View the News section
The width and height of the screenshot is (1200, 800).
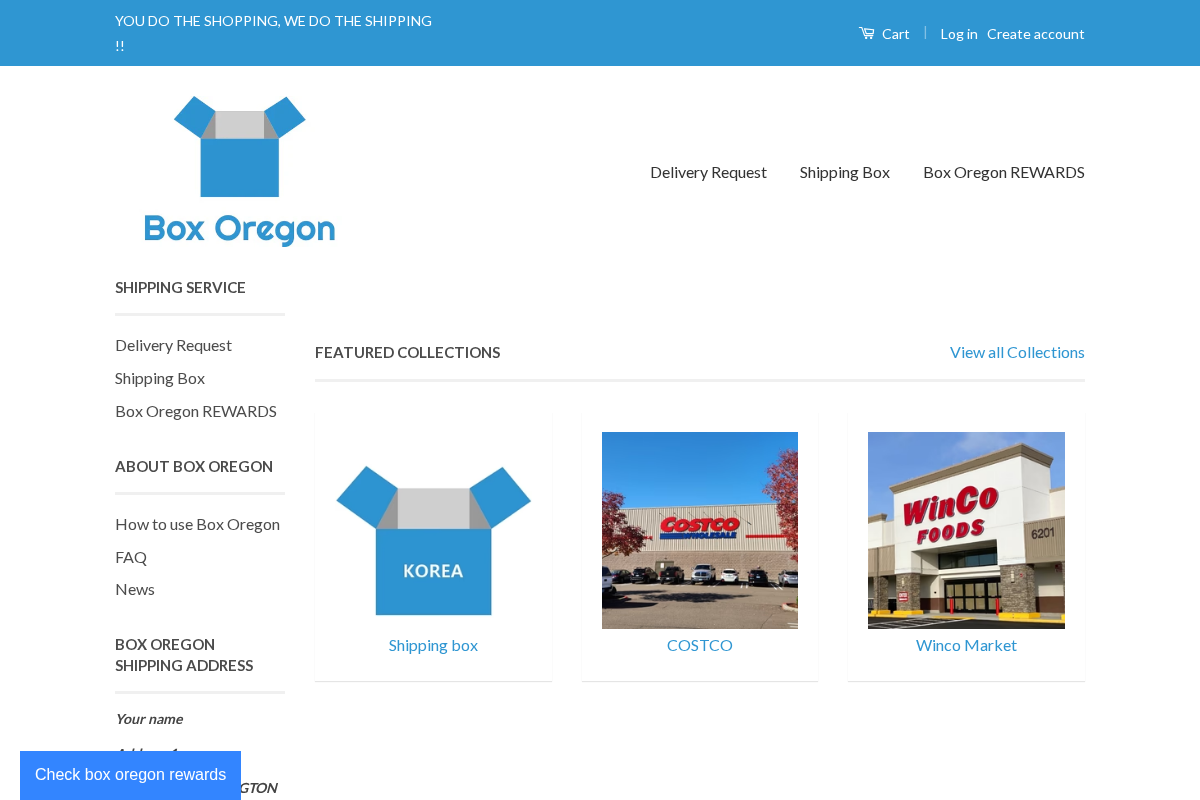tap(135, 589)
